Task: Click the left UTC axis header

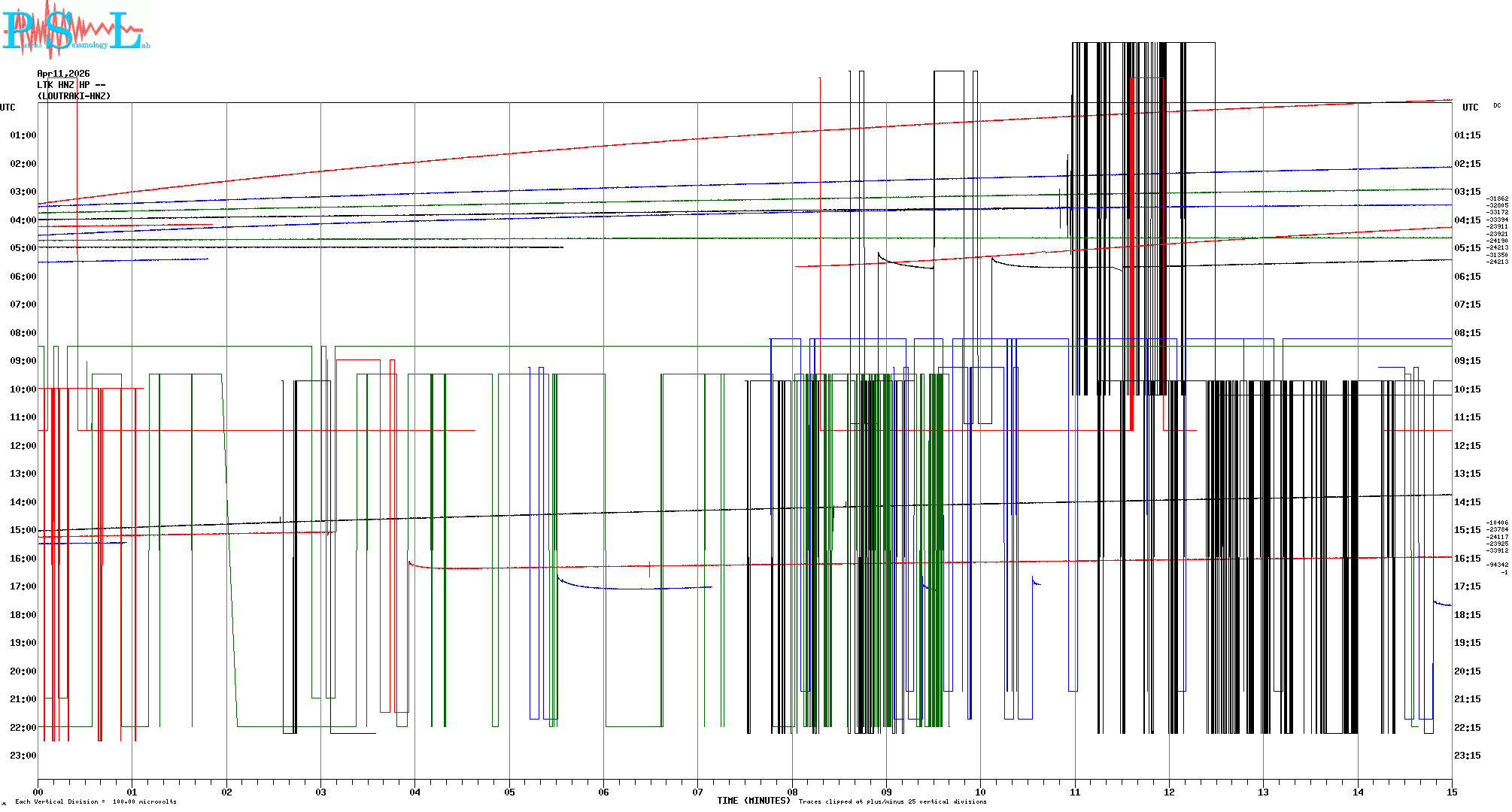Action: click(8, 108)
